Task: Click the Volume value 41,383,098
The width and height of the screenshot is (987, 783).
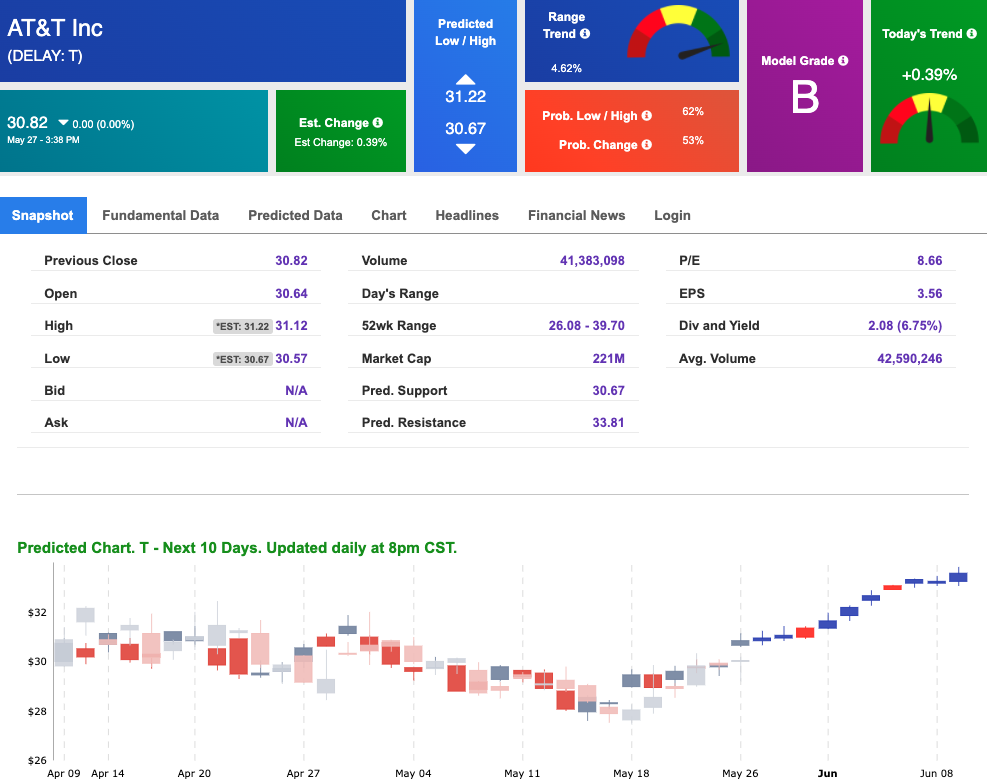Action: tap(592, 261)
